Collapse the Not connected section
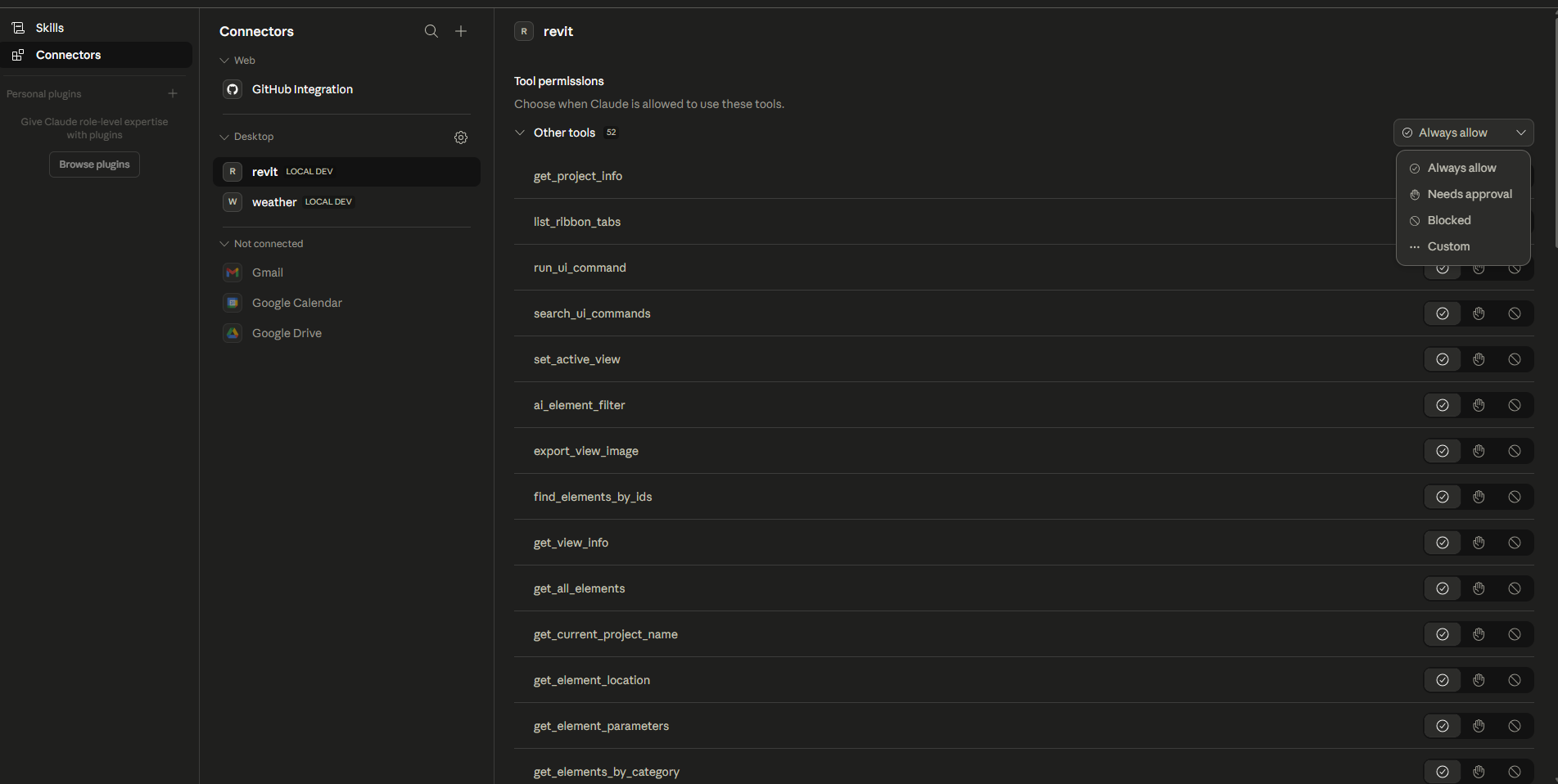The width and height of the screenshot is (1558, 784). tap(223, 243)
